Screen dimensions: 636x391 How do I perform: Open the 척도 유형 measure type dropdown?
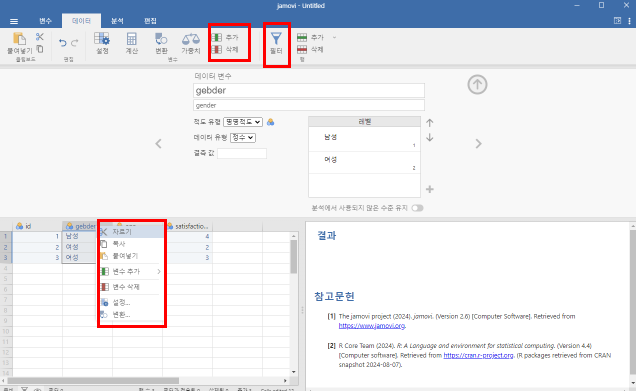pyautogui.click(x=243, y=122)
